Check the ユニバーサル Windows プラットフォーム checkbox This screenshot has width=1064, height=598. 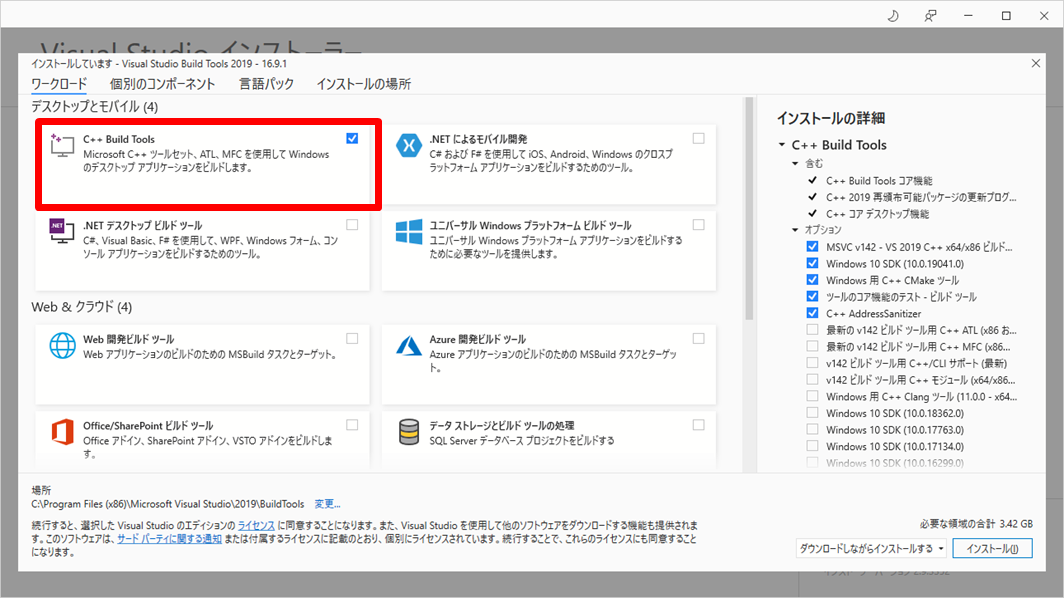coord(698,225)
